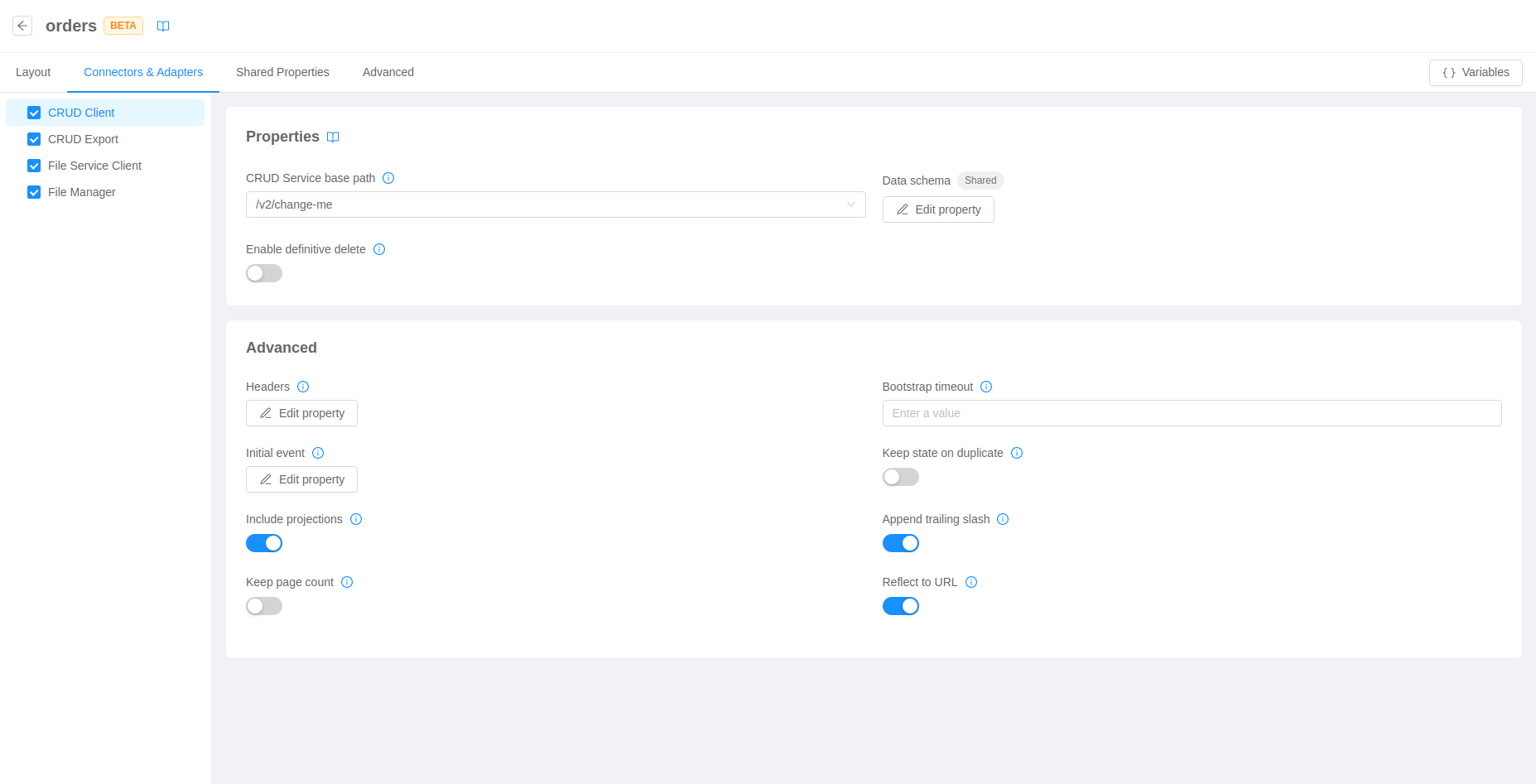
Task: Enable the Keep state on duplicate switch
Action: (900, 477)
